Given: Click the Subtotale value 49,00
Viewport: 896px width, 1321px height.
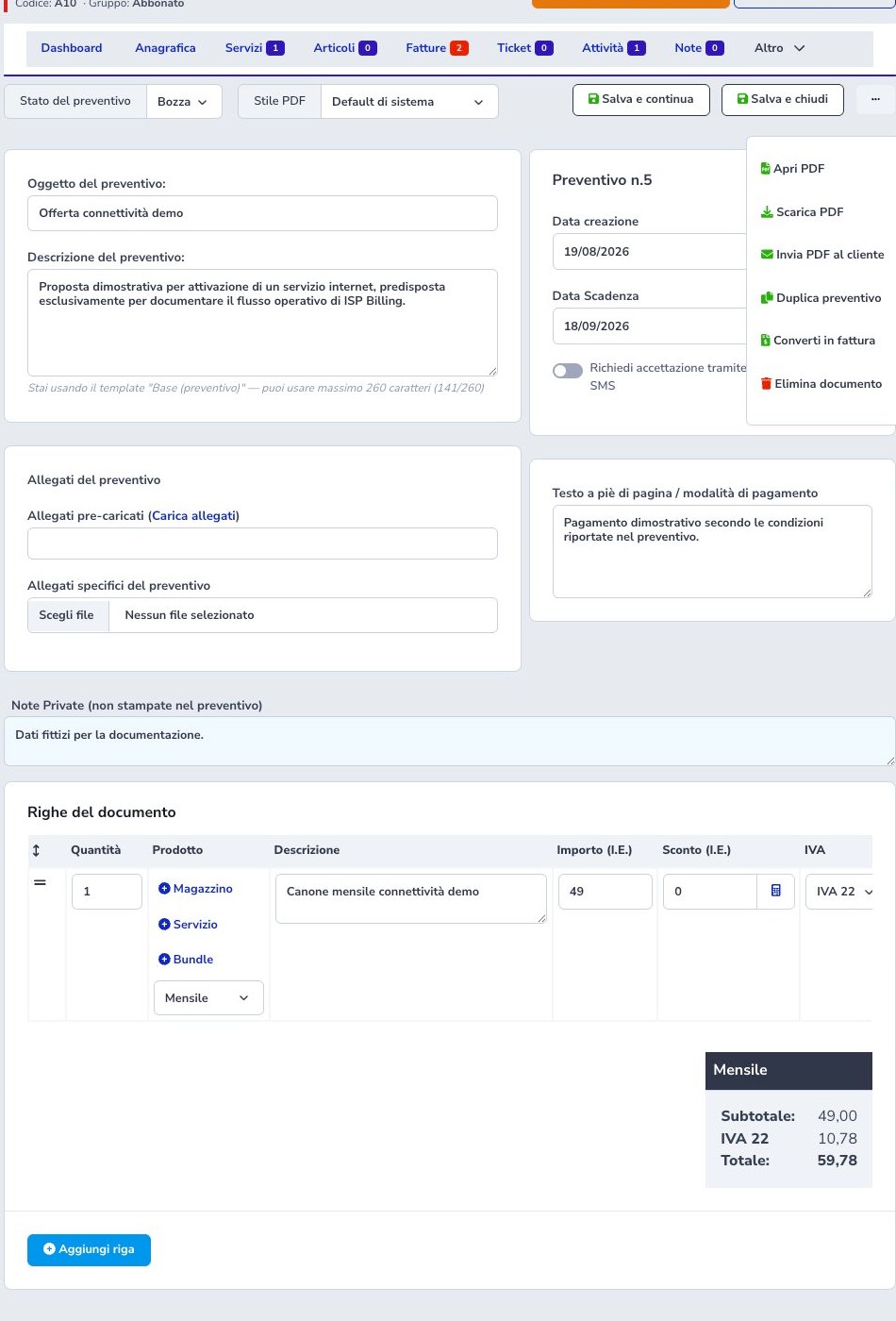Looking at the screenshot, I should tap(838, 1116).
